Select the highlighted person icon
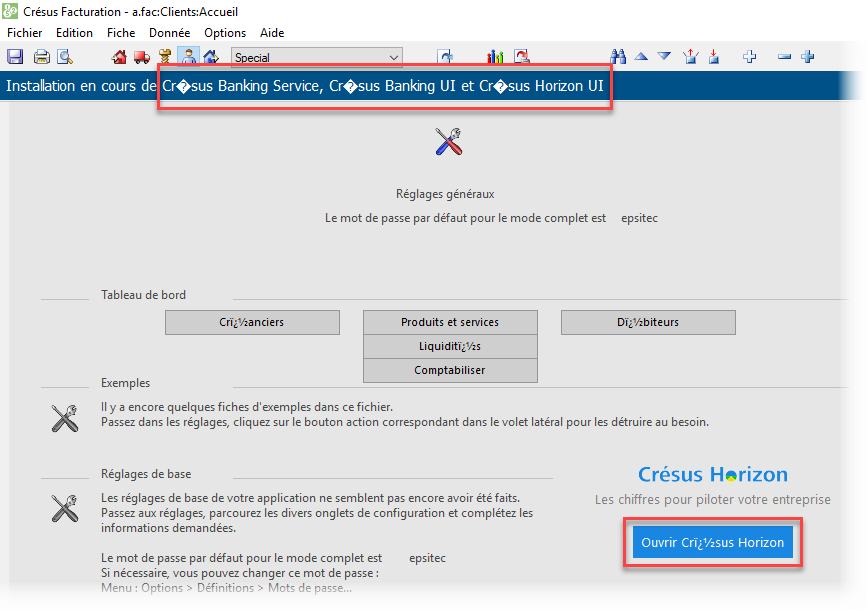 188,56
